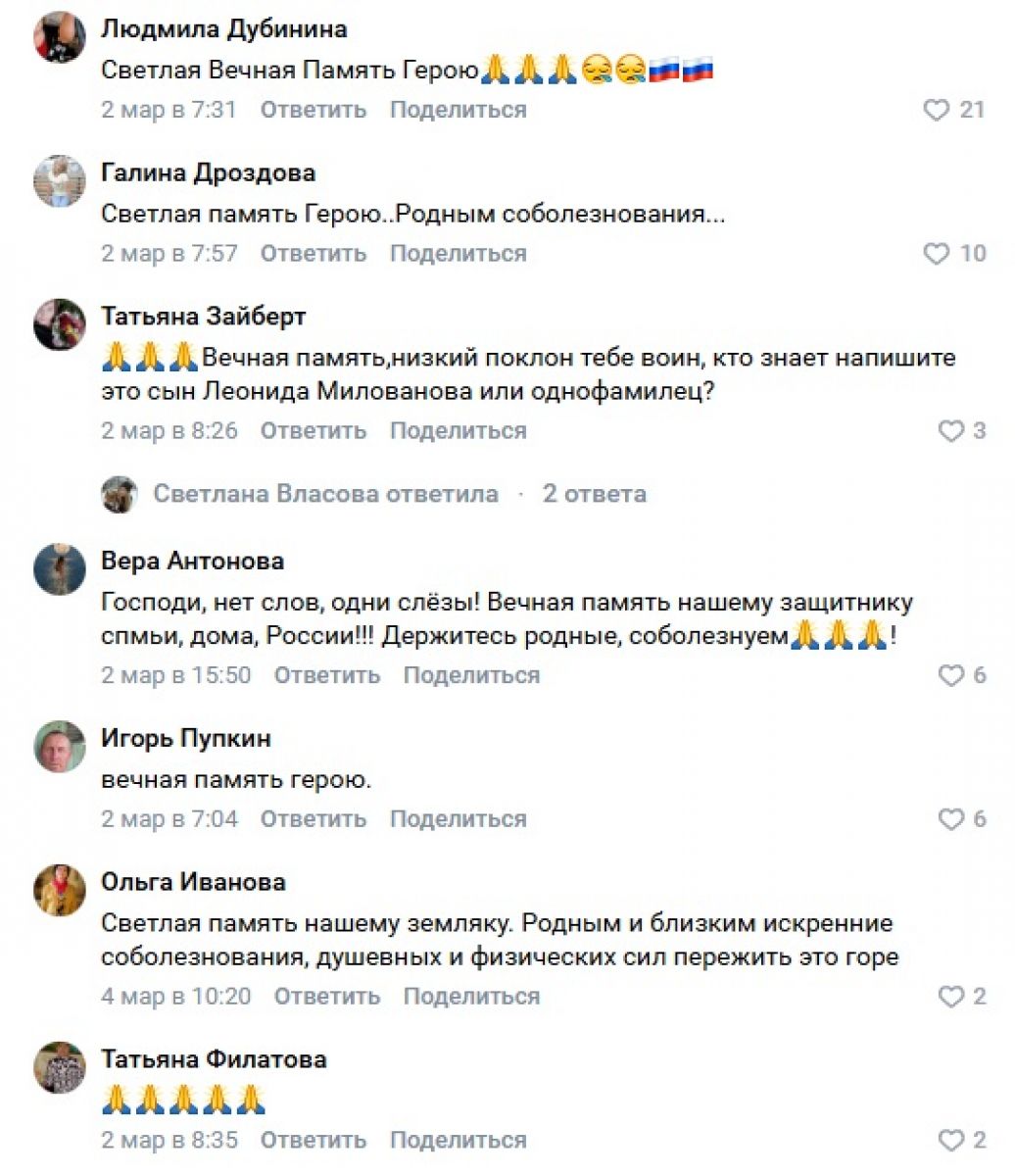Like Татьяна Зайберт's comment
The height and width of the screenshot is (1176, 1015).
coord(951,431)
